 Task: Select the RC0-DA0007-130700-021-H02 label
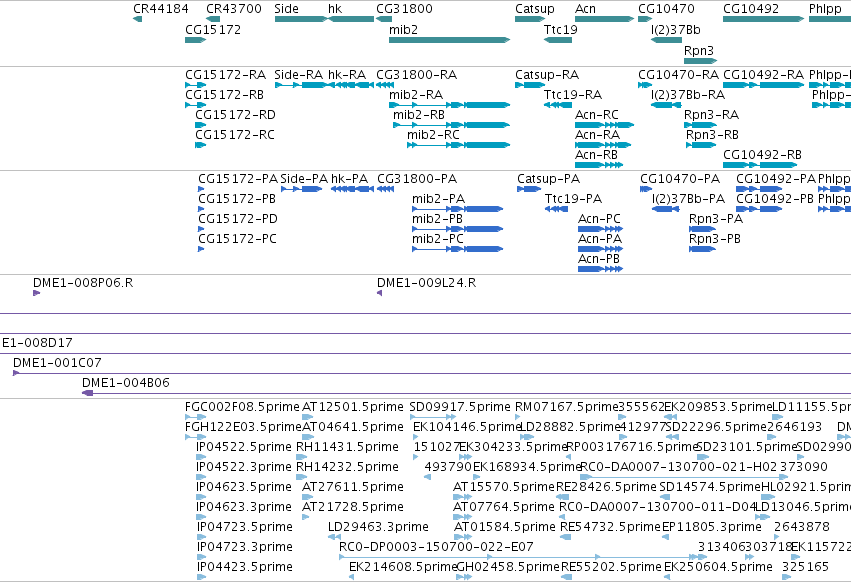click(678, 467)
